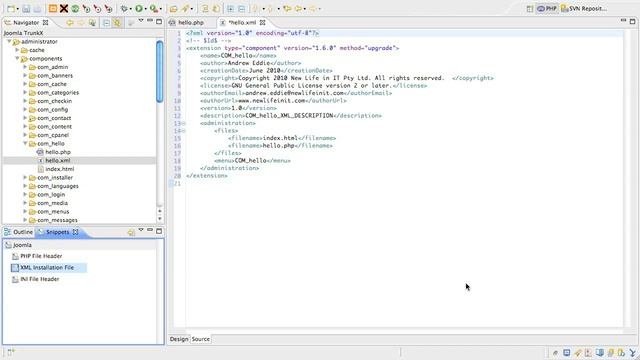Minimize the Navigator panel
The width and height of the screenshot is (640, 360).
pos(150,20)
